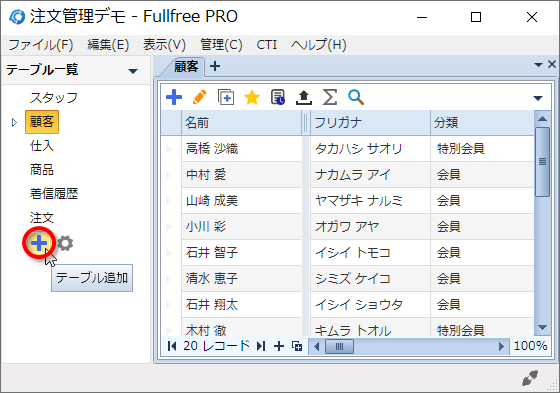Open the CTI menu

pos(267,45)
